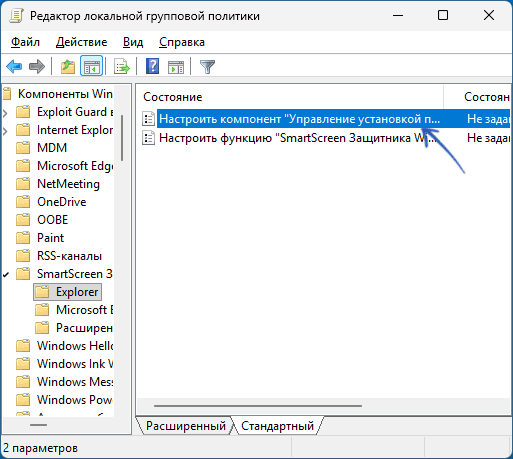Open Help via the question mark icon
The height and width of the screenshot is (459, 513).
pyautogui.click(x=152, y=66)
